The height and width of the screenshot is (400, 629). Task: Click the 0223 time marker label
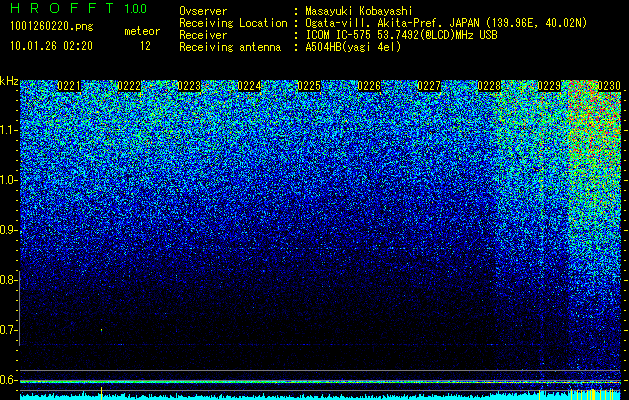(x=189, y=86)
